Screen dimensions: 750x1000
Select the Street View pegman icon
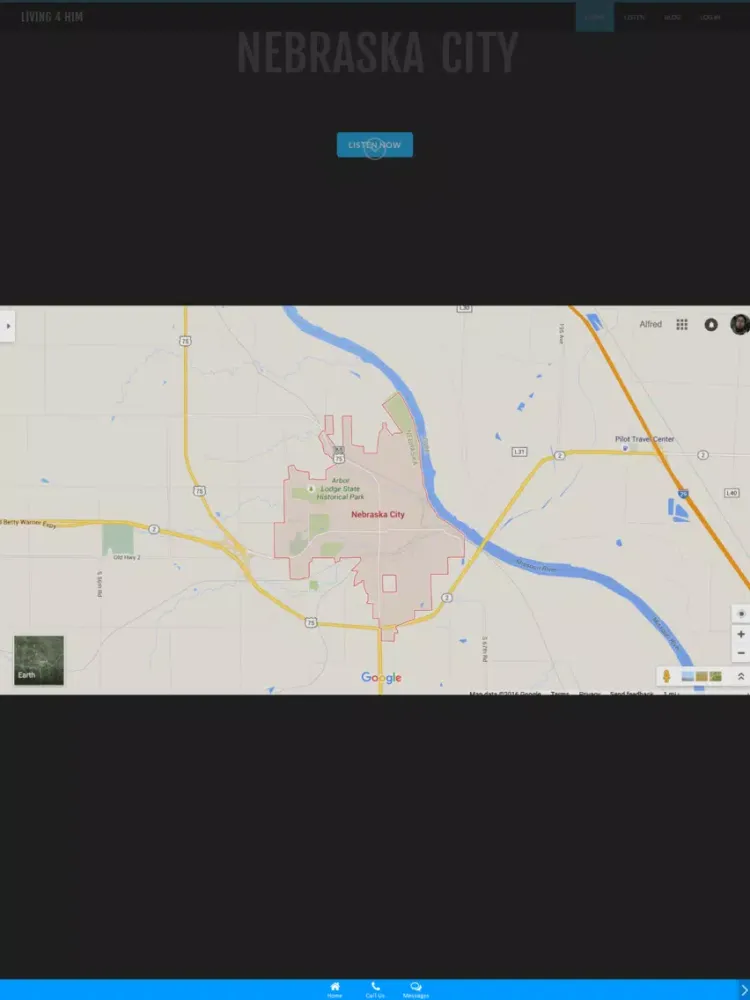click(x=666, y=677)
